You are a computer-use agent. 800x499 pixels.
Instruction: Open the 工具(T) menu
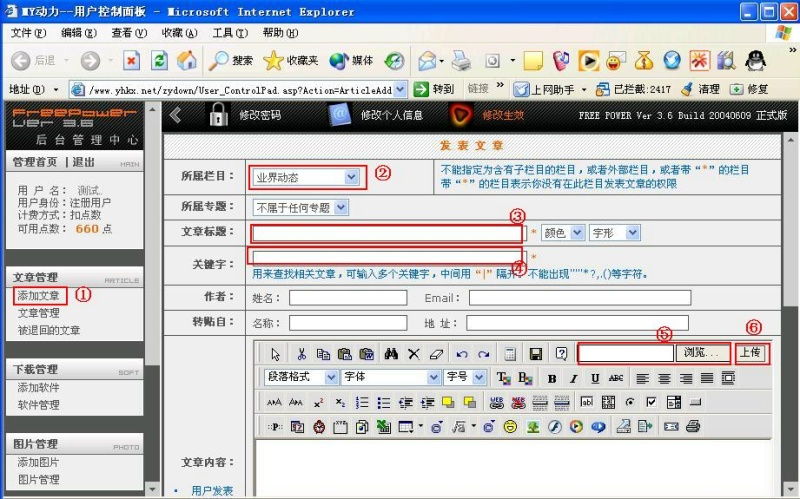click(229, 33)
